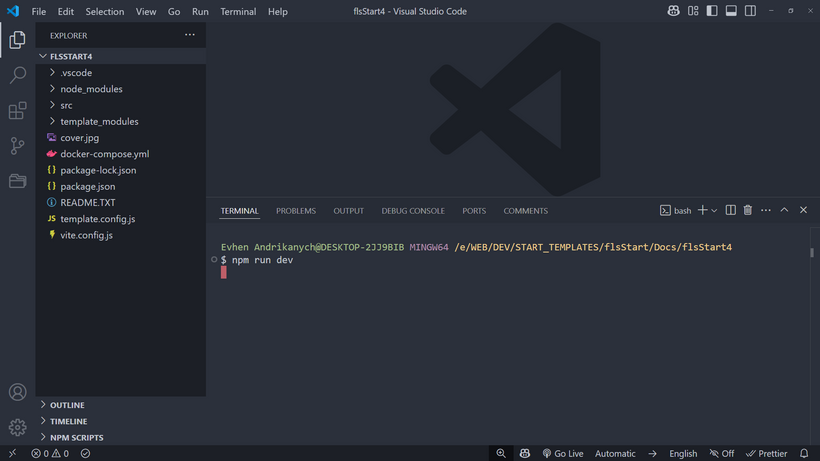Open the Search view in activity bar
820x461 pixels.
(17, 76)
